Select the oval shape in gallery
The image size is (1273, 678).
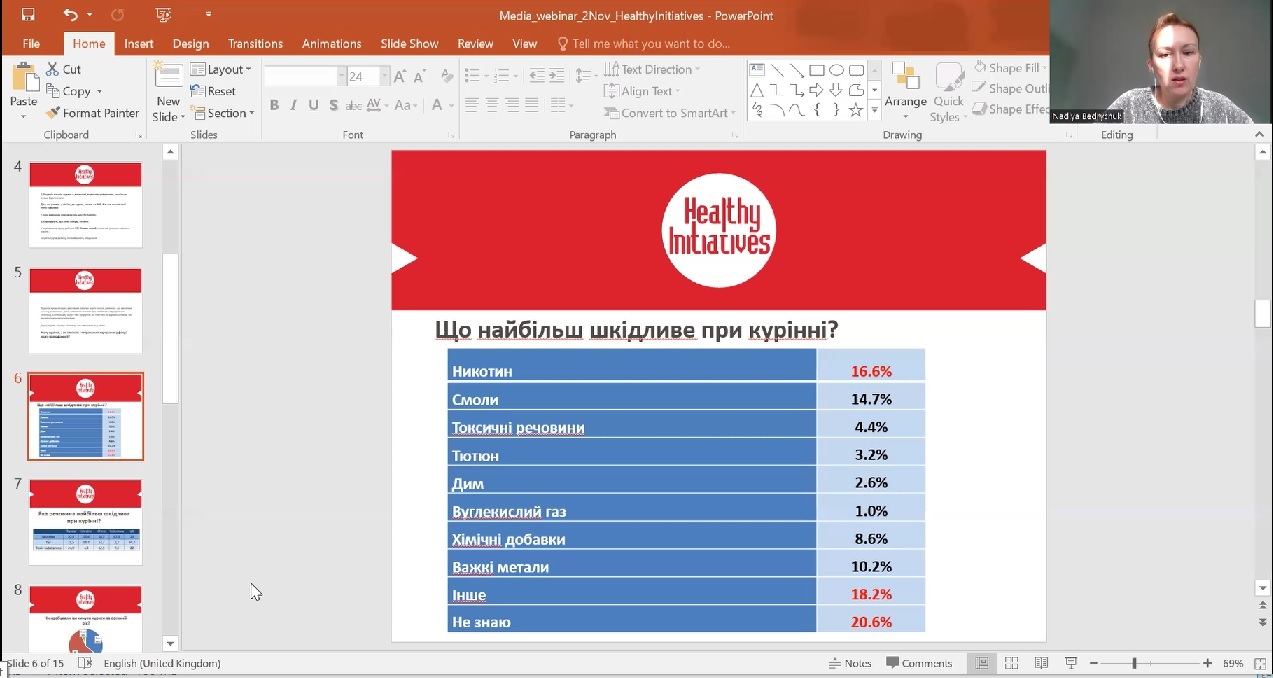point(836,70)
